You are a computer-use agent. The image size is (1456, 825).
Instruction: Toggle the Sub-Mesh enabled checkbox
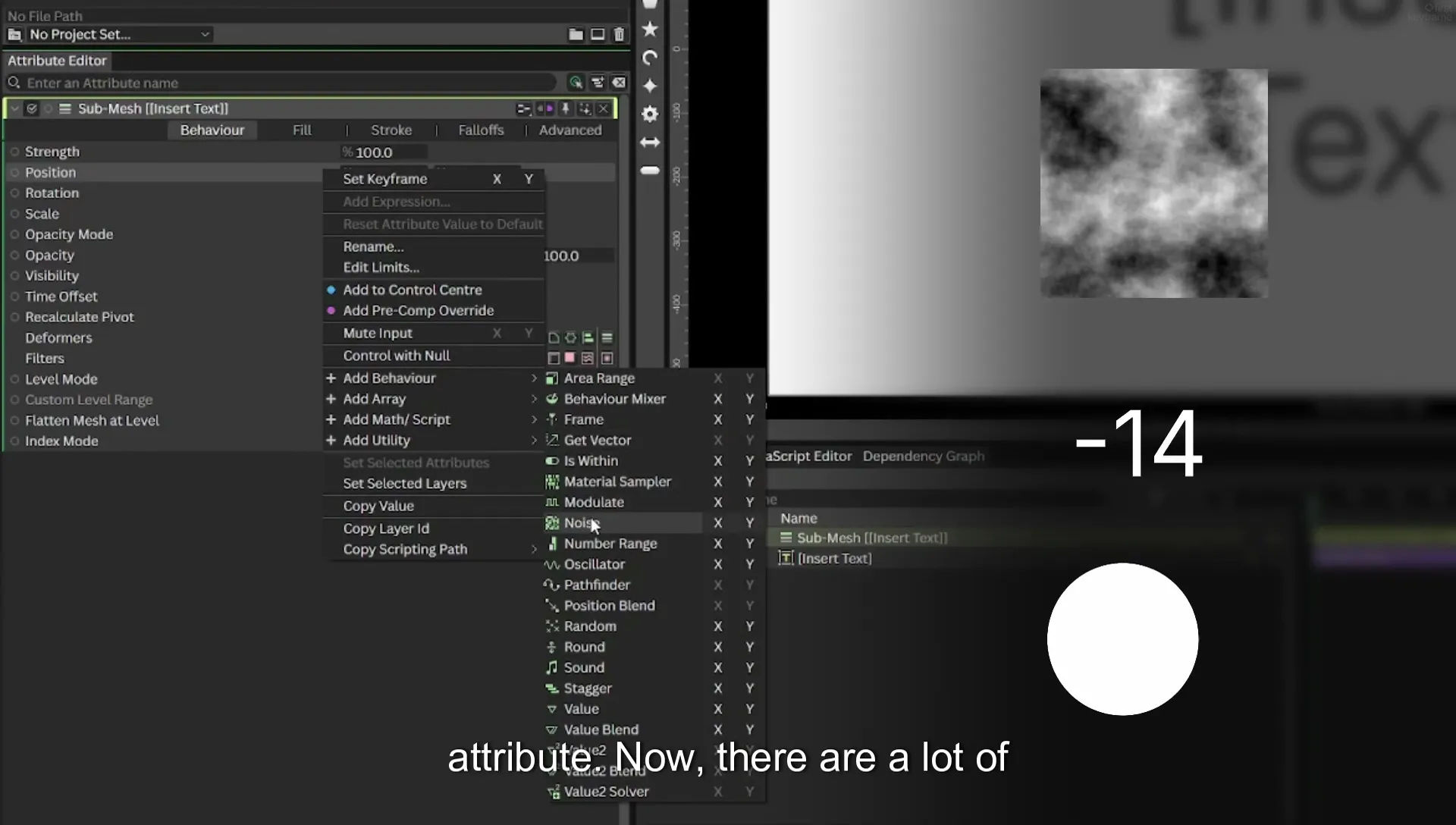click(32, 109)
